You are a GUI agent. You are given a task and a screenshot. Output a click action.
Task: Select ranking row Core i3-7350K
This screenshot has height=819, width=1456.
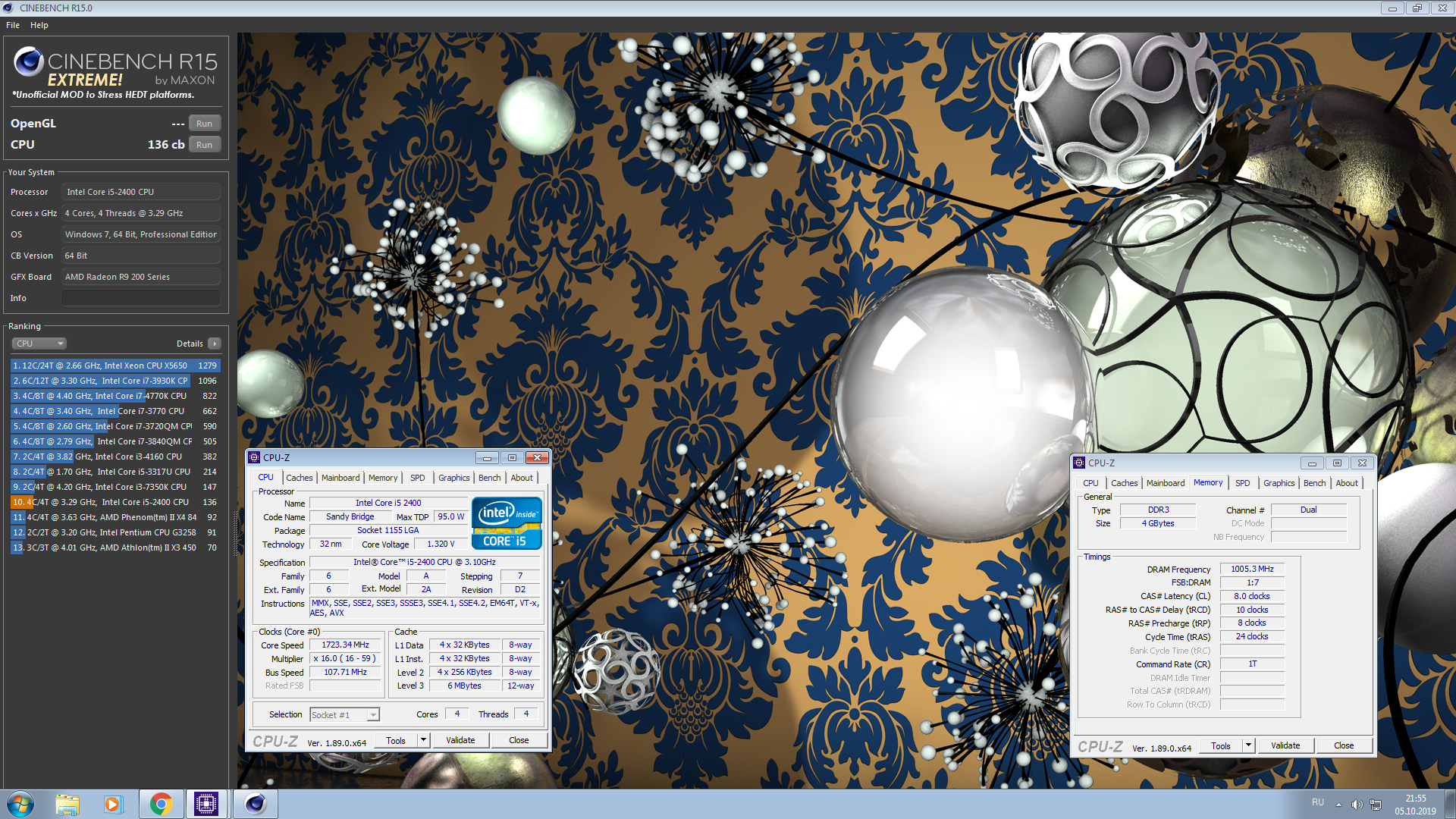point(115,487)
